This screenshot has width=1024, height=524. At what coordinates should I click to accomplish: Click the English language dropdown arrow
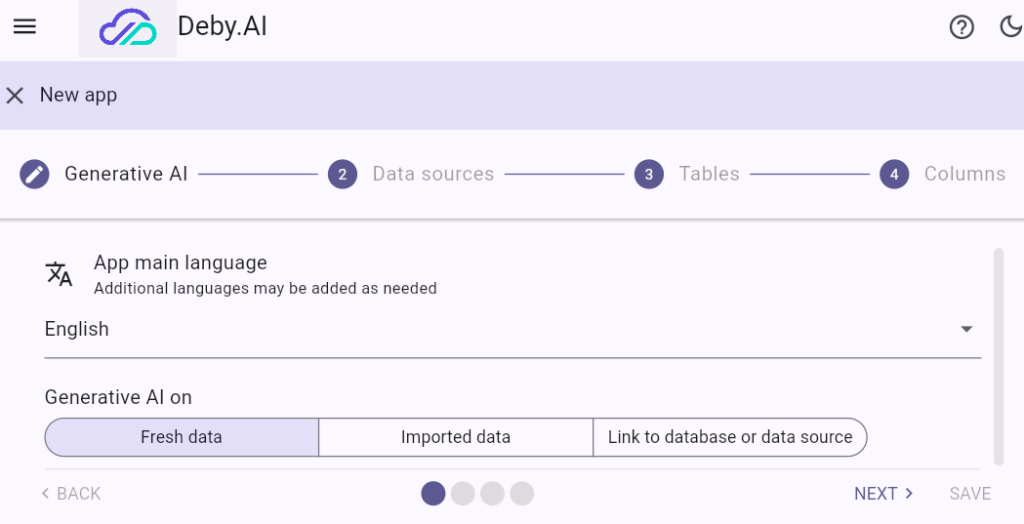click(x=966, y=330)
